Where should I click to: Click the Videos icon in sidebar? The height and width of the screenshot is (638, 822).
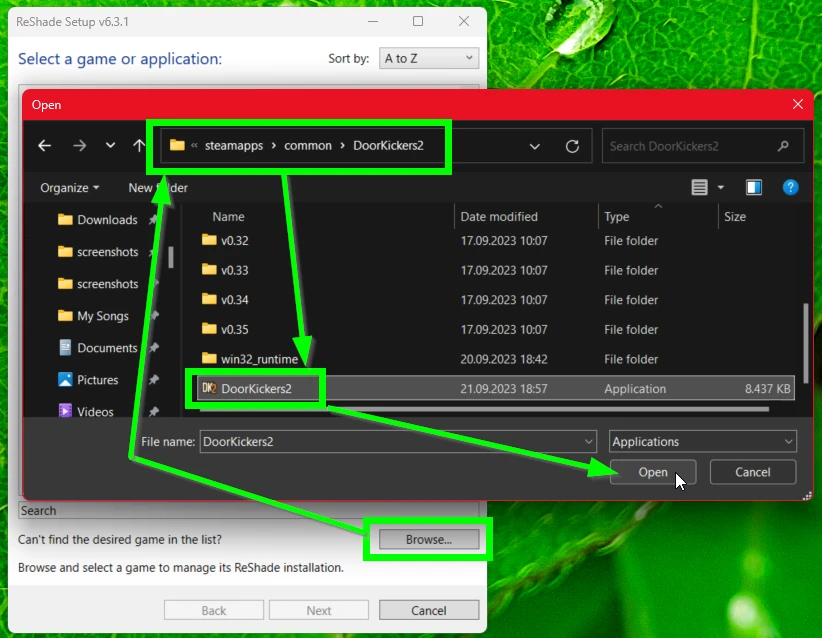click(65, 411)
